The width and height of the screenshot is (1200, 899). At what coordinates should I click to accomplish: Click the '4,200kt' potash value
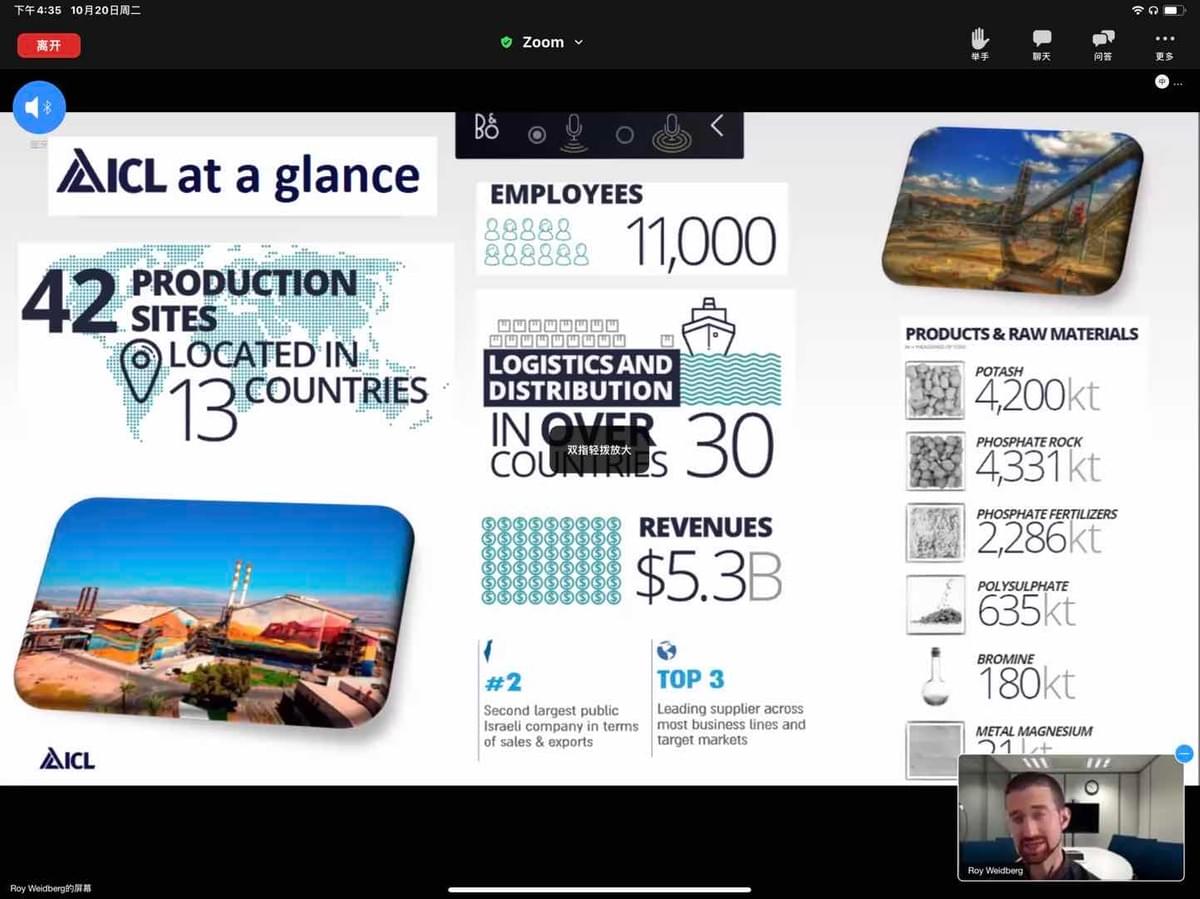(1038, 396)
